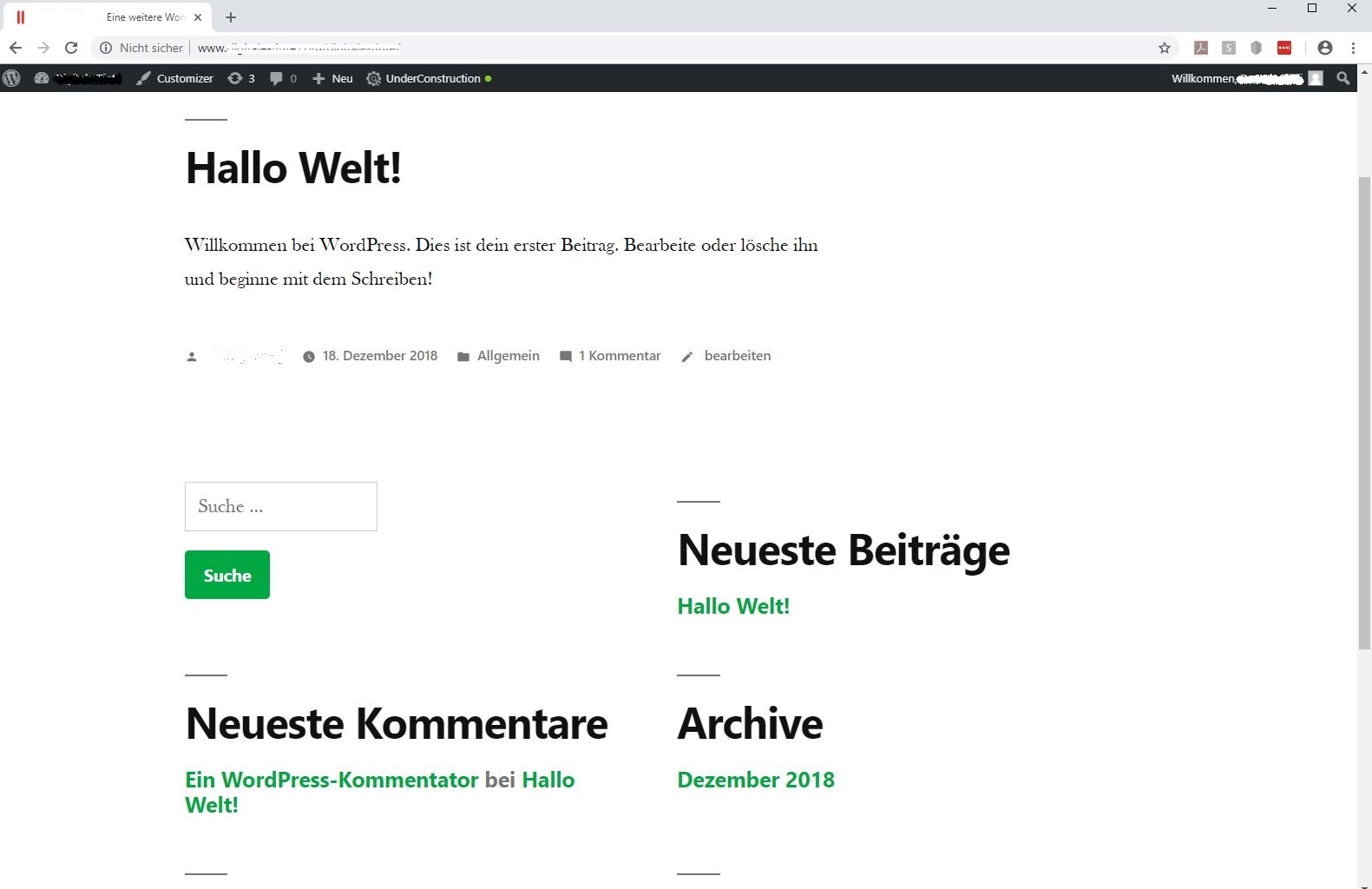Open the Chrome three-dot menu
This screenshot has height=889, width=1372.
click(1353, 48)
